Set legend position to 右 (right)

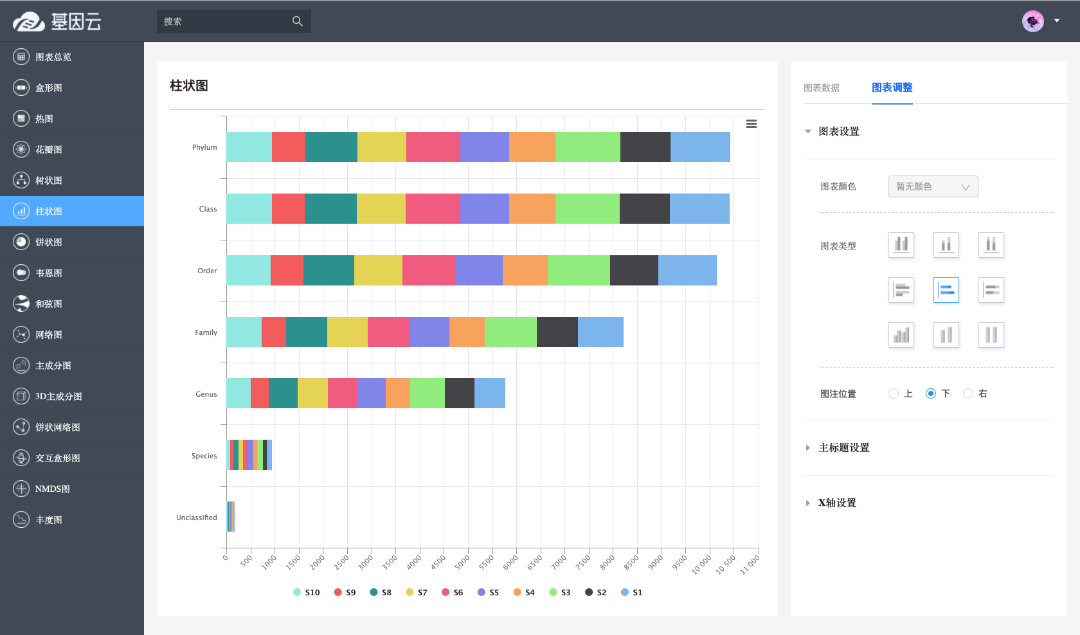pyautogui.click(x=968, y=394)
